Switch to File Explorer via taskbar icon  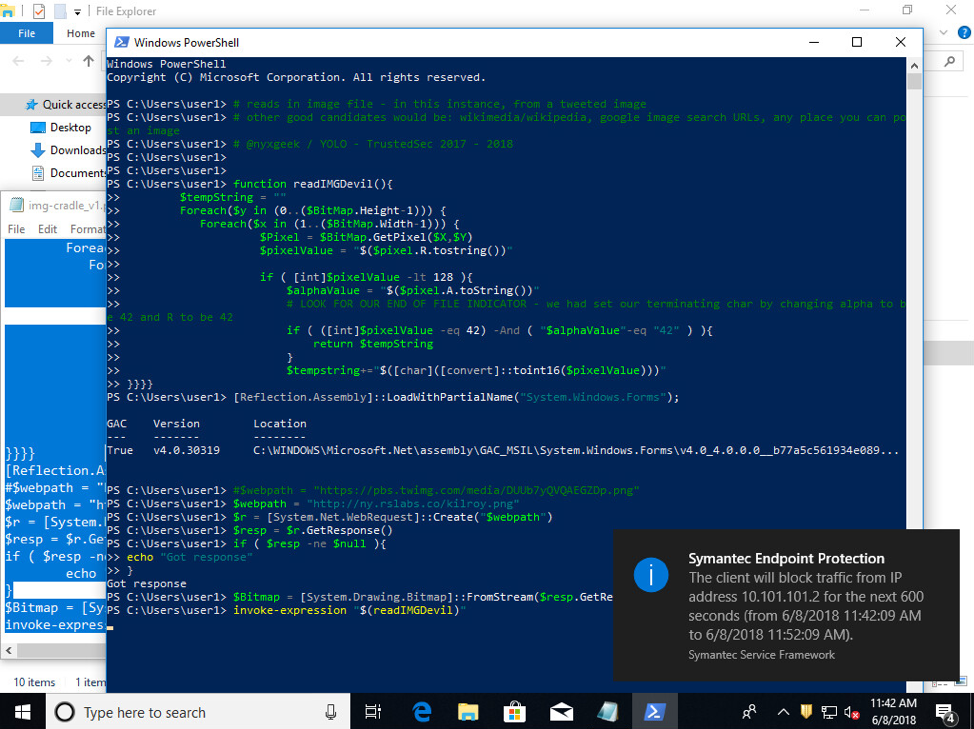coord(468,712)
